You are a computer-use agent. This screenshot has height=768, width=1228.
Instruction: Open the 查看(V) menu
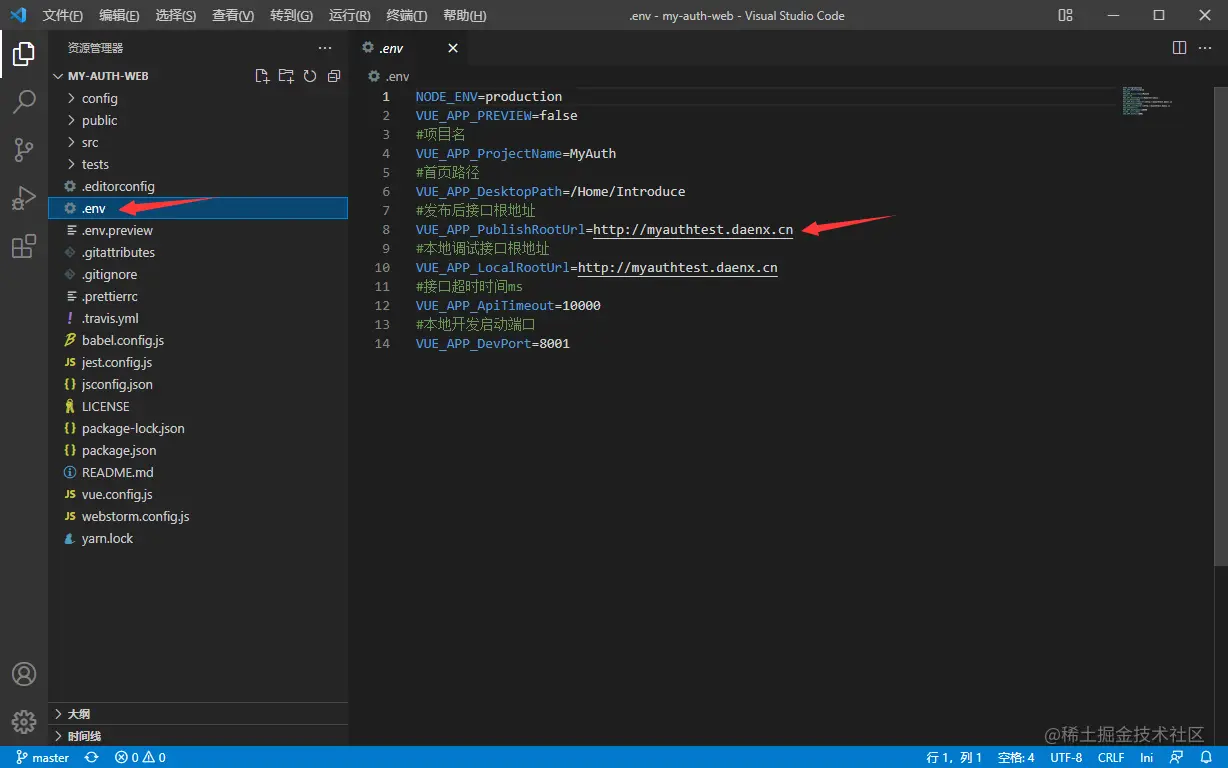coord(233,15)
